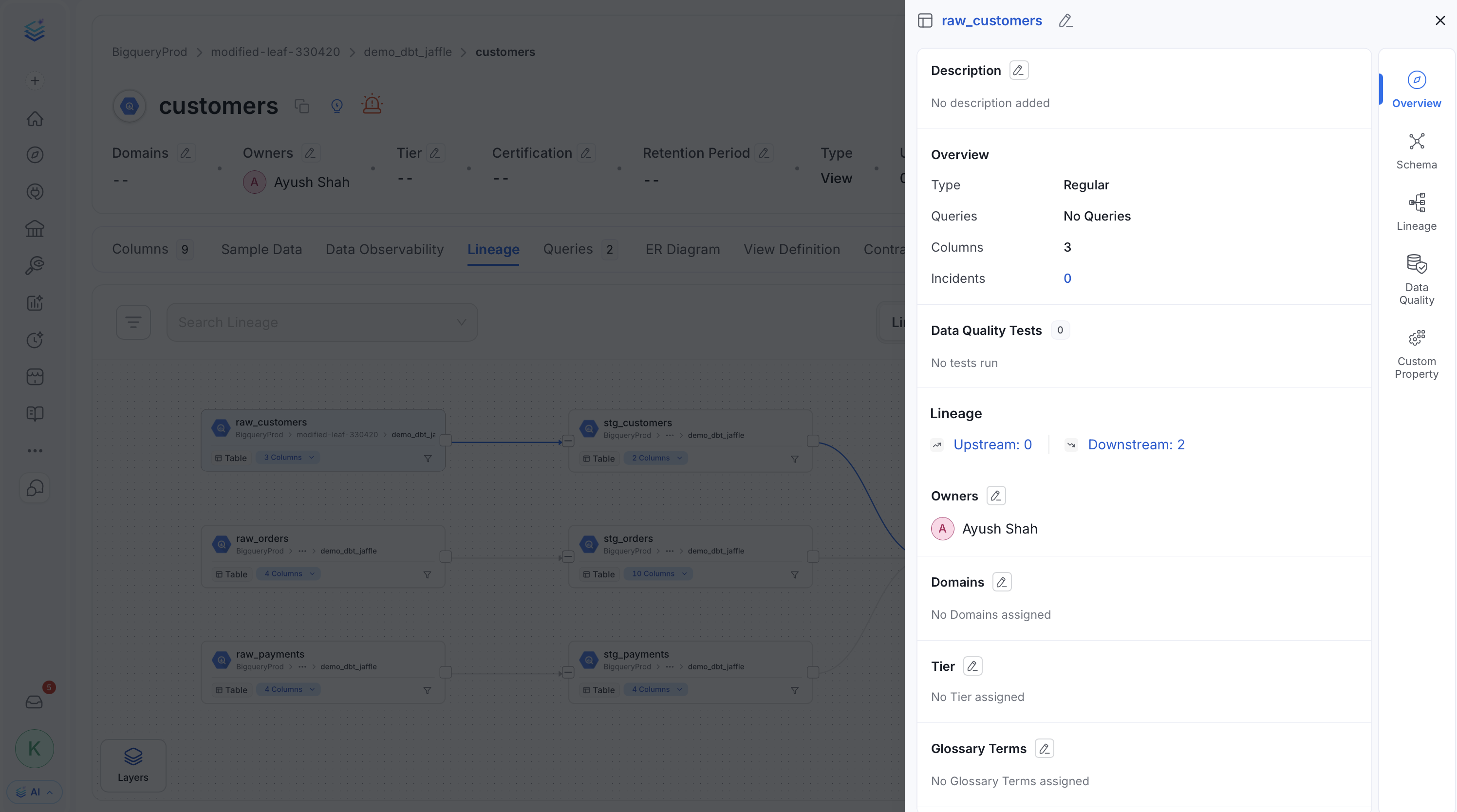Open the Explore compass sidebar icon

coord(35,155)
